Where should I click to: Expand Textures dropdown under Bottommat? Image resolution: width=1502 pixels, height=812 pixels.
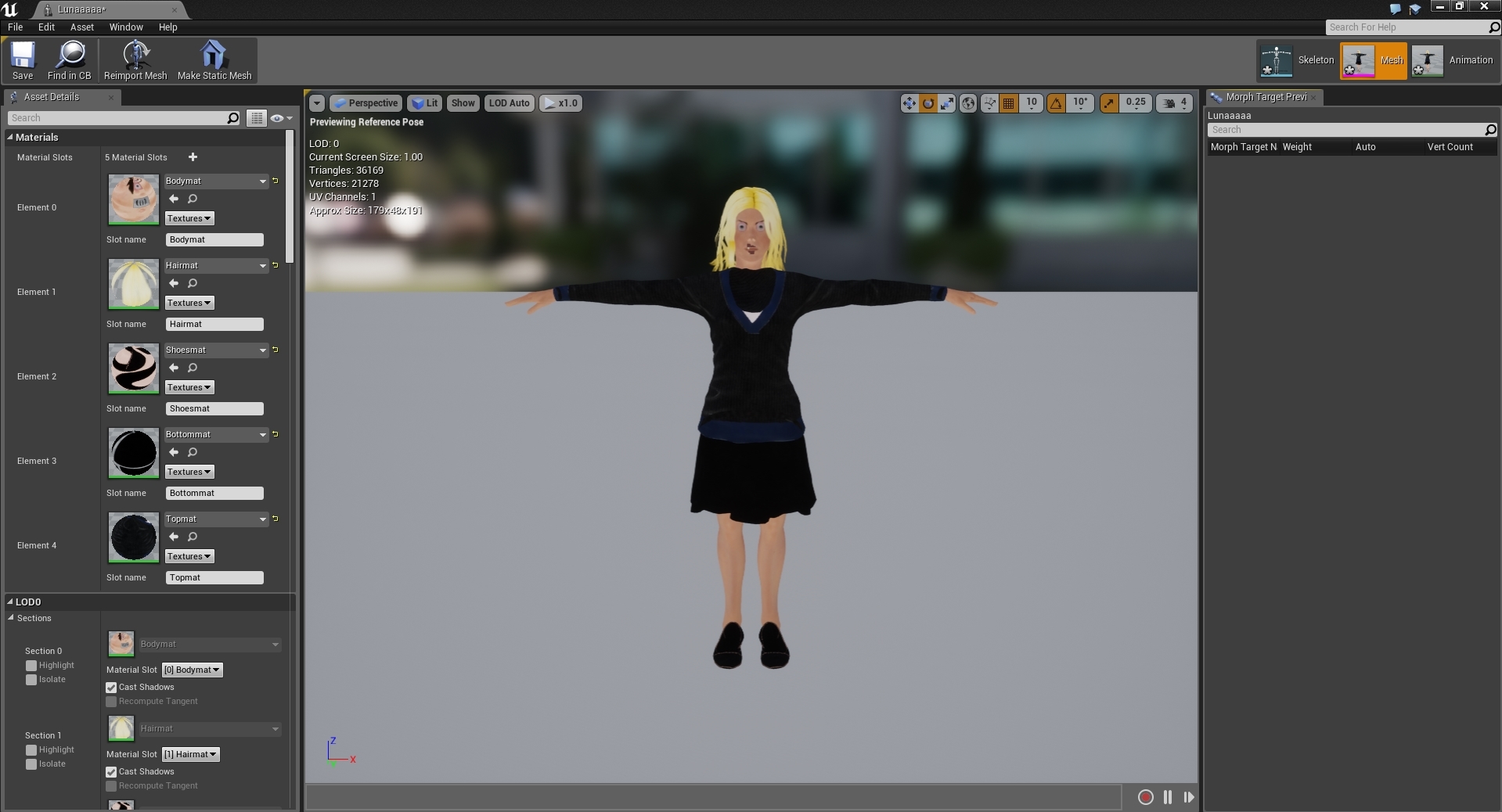click(x=189, y=472)
